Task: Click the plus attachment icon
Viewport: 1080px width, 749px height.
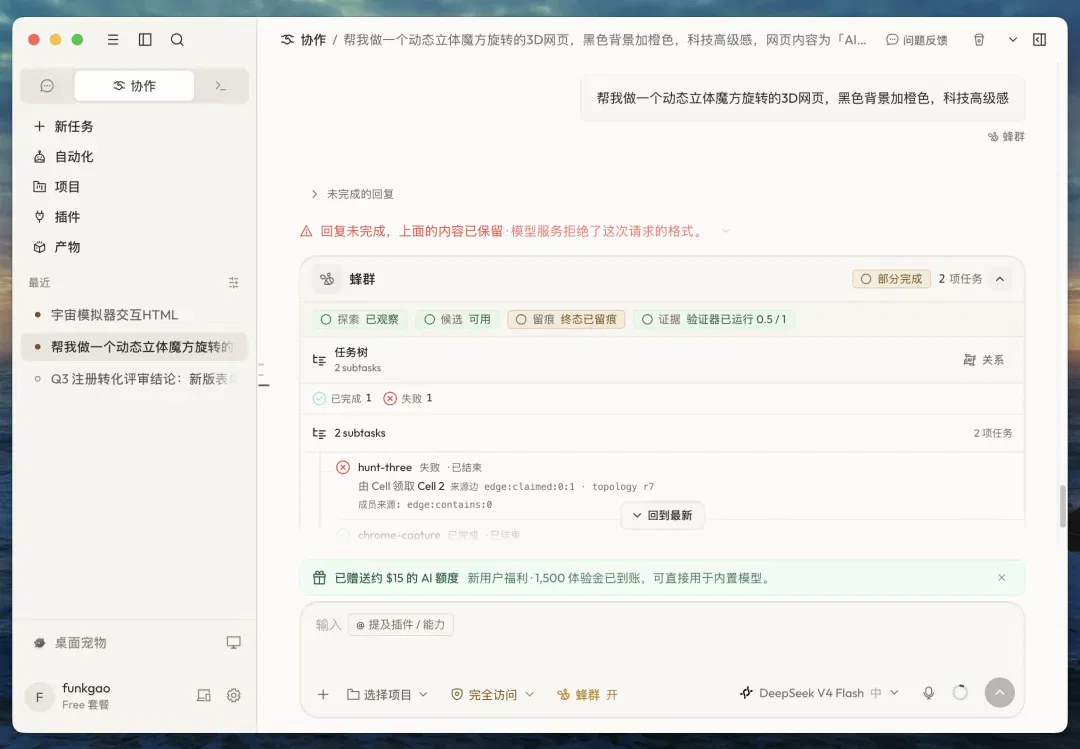Action: coord(323,695)
